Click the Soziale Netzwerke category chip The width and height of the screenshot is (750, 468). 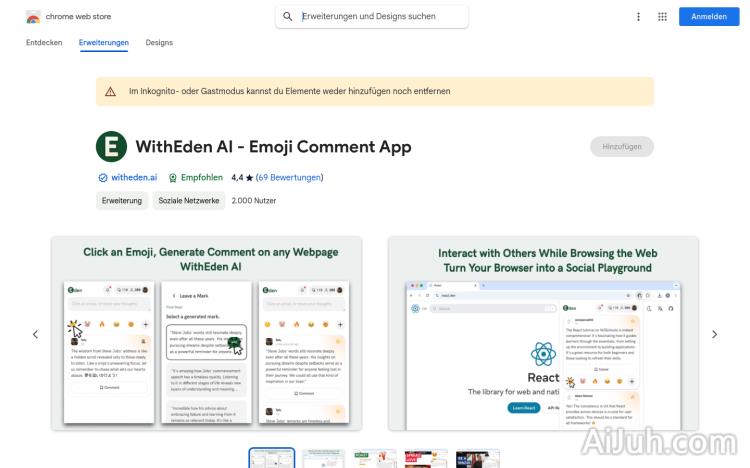click(x=189, y=201)
